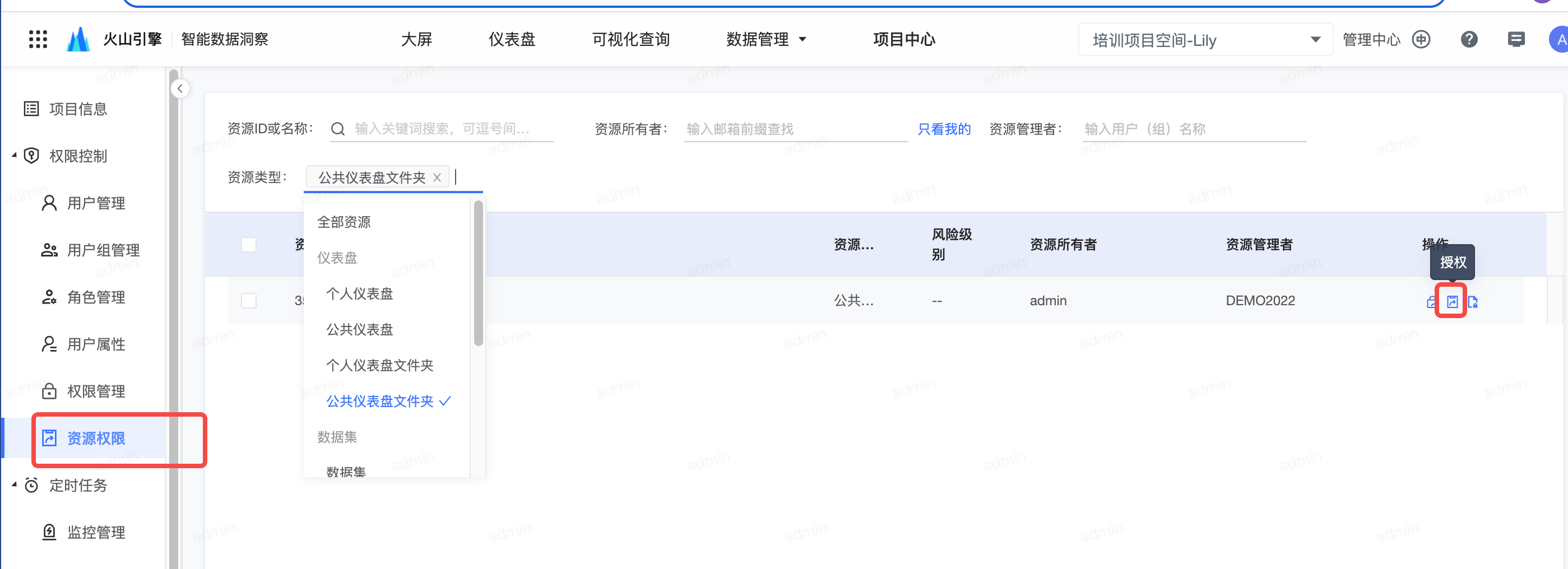Collapse the 权限控制 tree section

15,156
